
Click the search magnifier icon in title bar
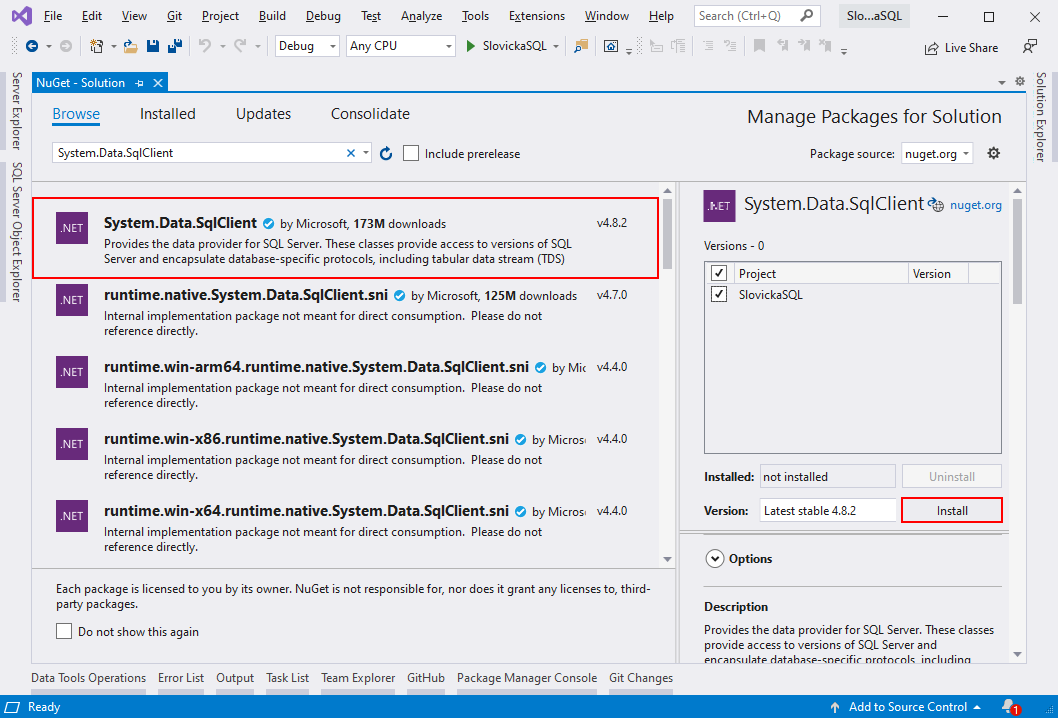click(806, 16)
